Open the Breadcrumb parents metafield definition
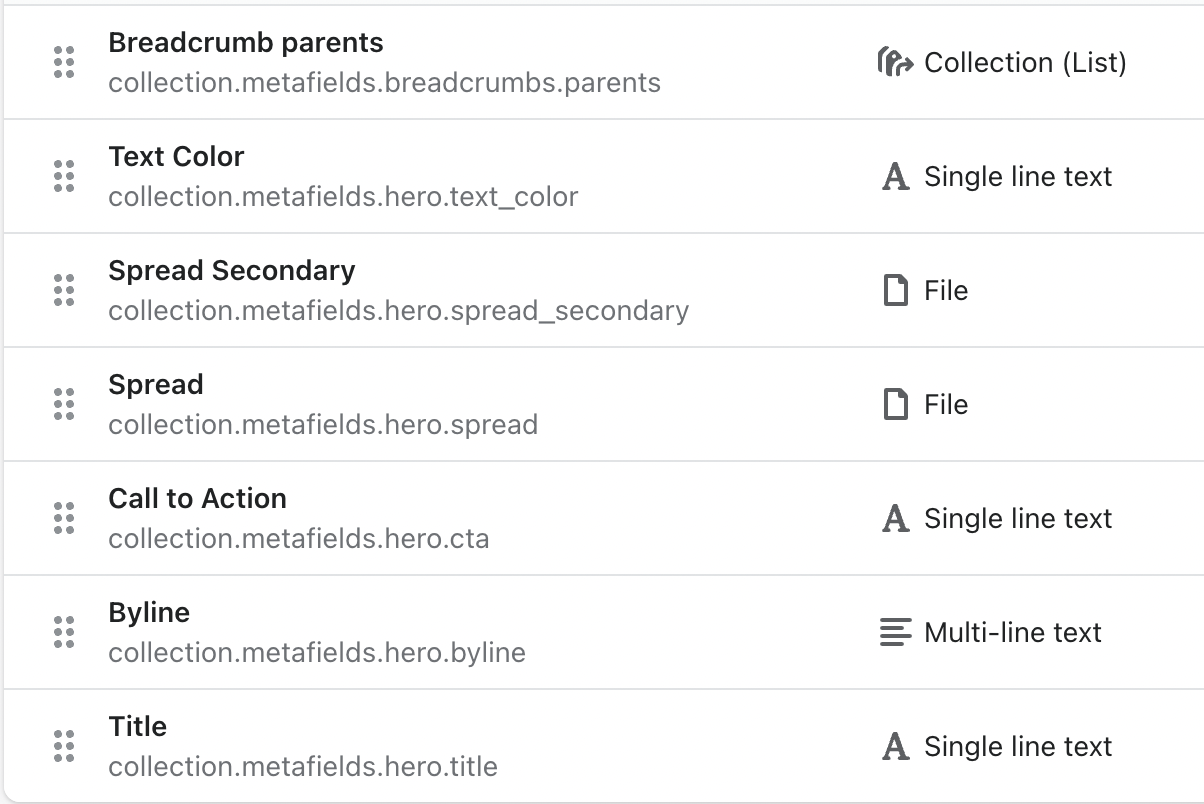 pyautogui.click(x=245, y=43)
